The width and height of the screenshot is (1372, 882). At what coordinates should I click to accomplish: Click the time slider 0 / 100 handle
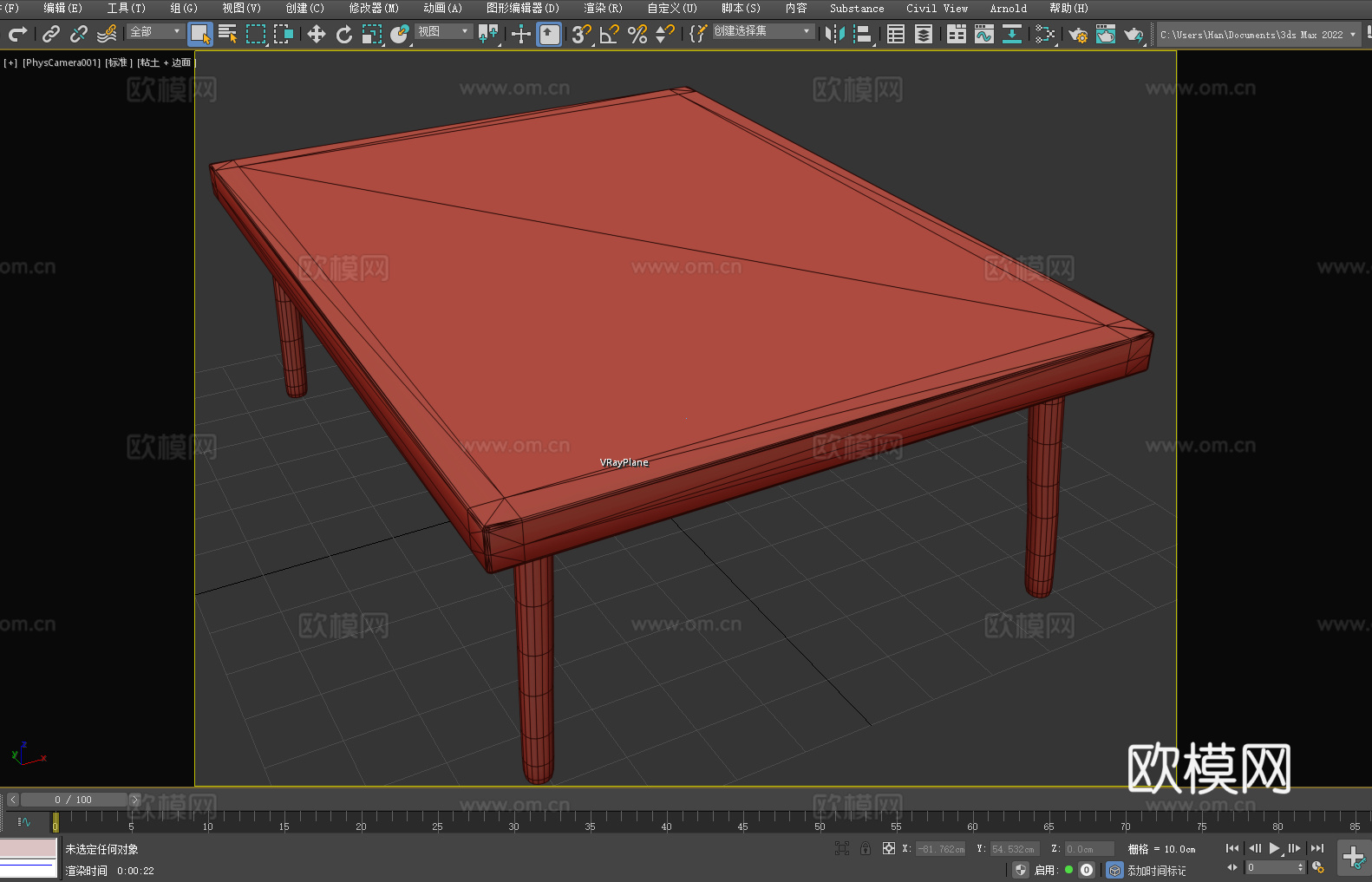(74, 800)
